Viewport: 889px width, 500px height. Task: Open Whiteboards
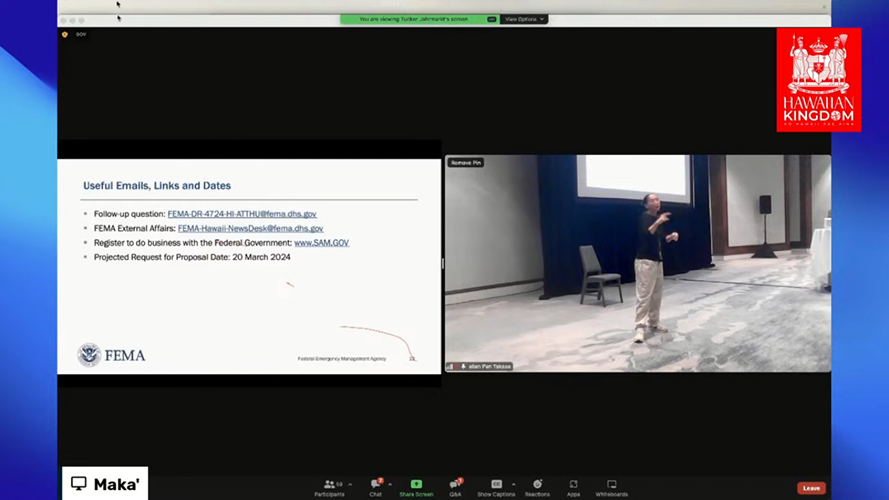pyautogui.click(x=611, y=486)
